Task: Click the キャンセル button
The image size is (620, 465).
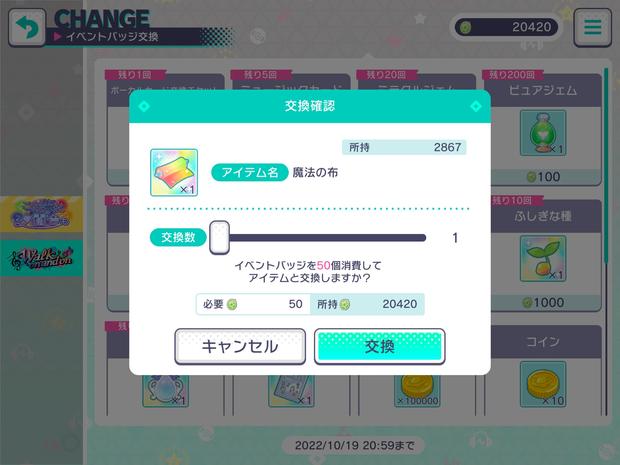Action: pos(240,346)
